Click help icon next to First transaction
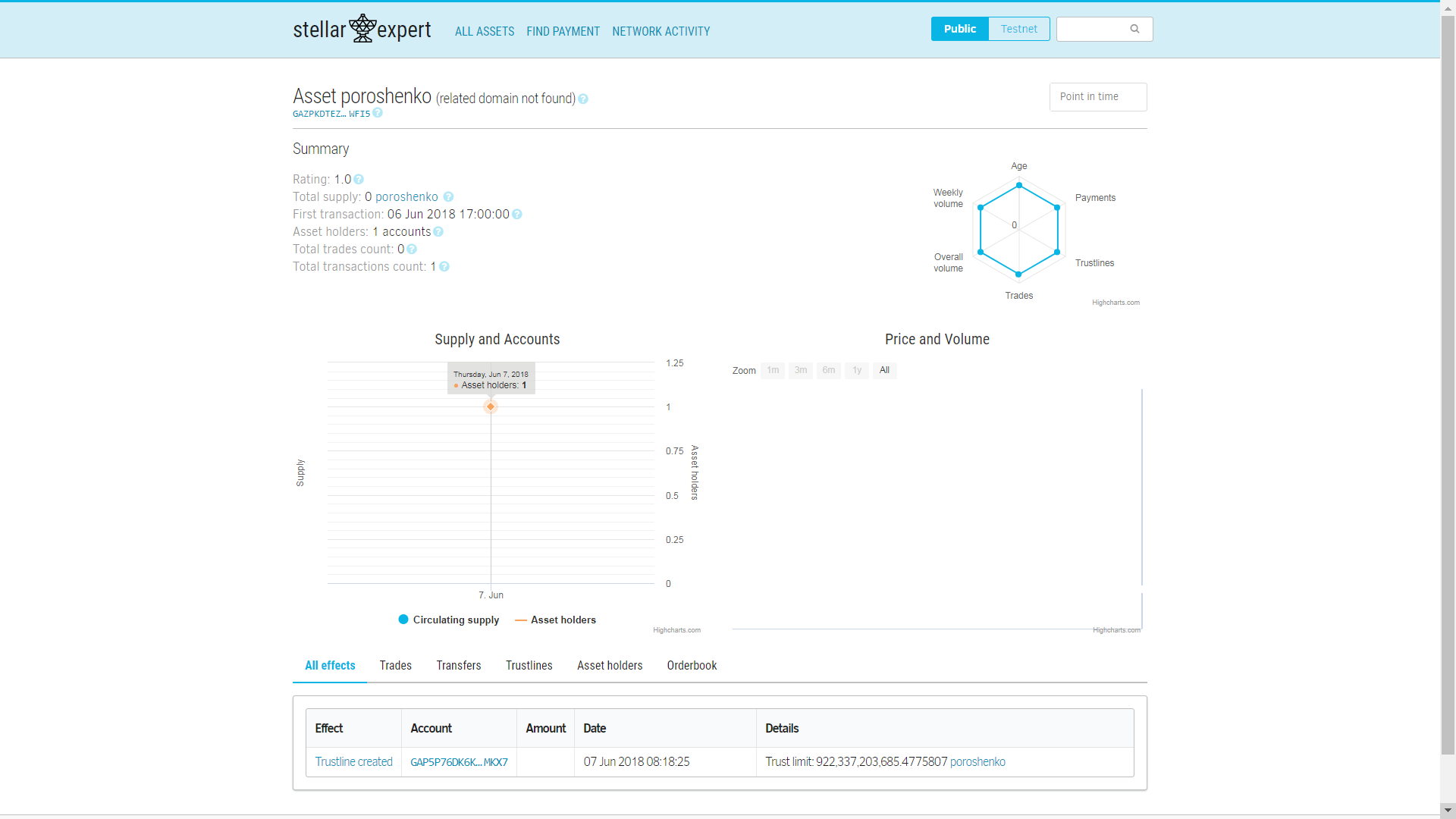1456x819 pixels. [x=517, y=215]
